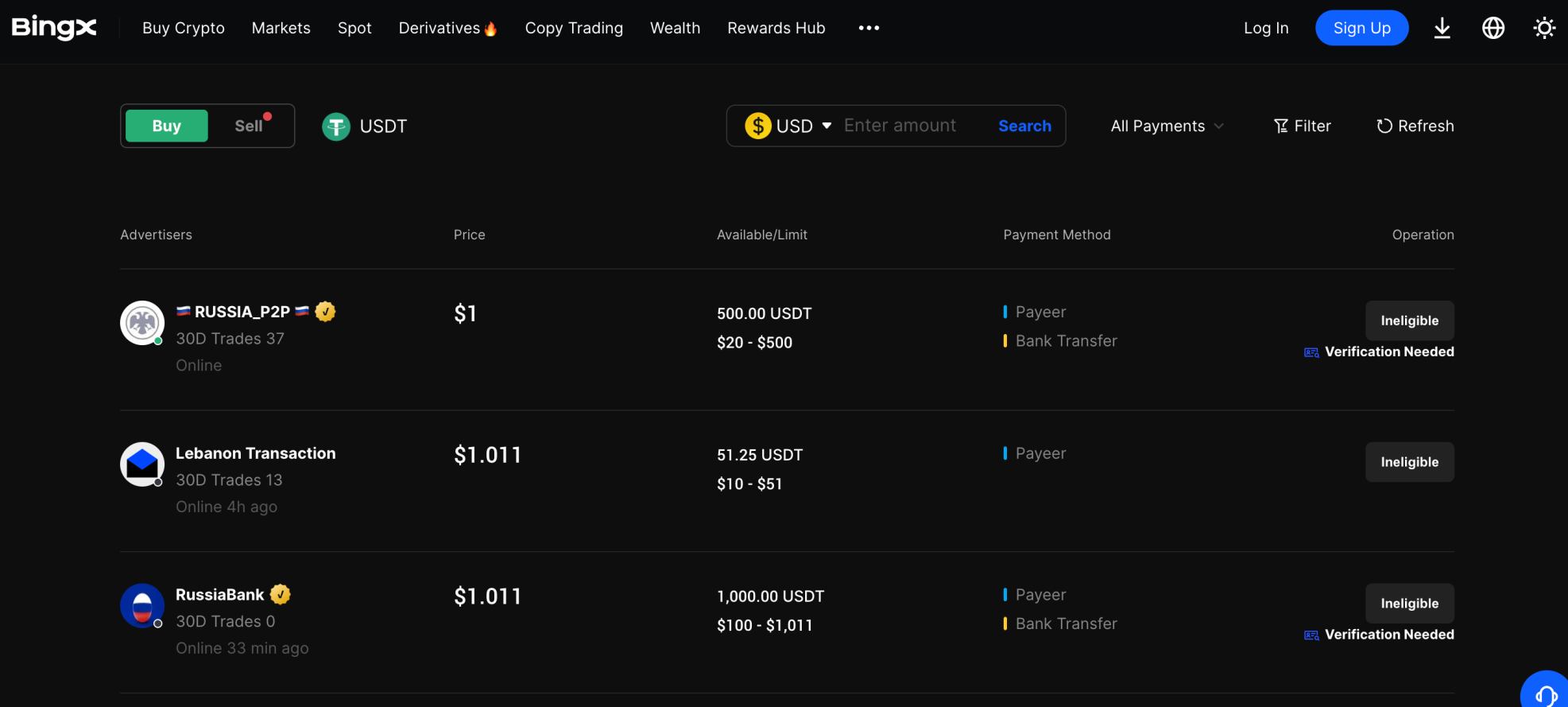Open RussiaBank advertiser avatar
The width and height of the screenshot is (1568, 707).
point(142,606)
